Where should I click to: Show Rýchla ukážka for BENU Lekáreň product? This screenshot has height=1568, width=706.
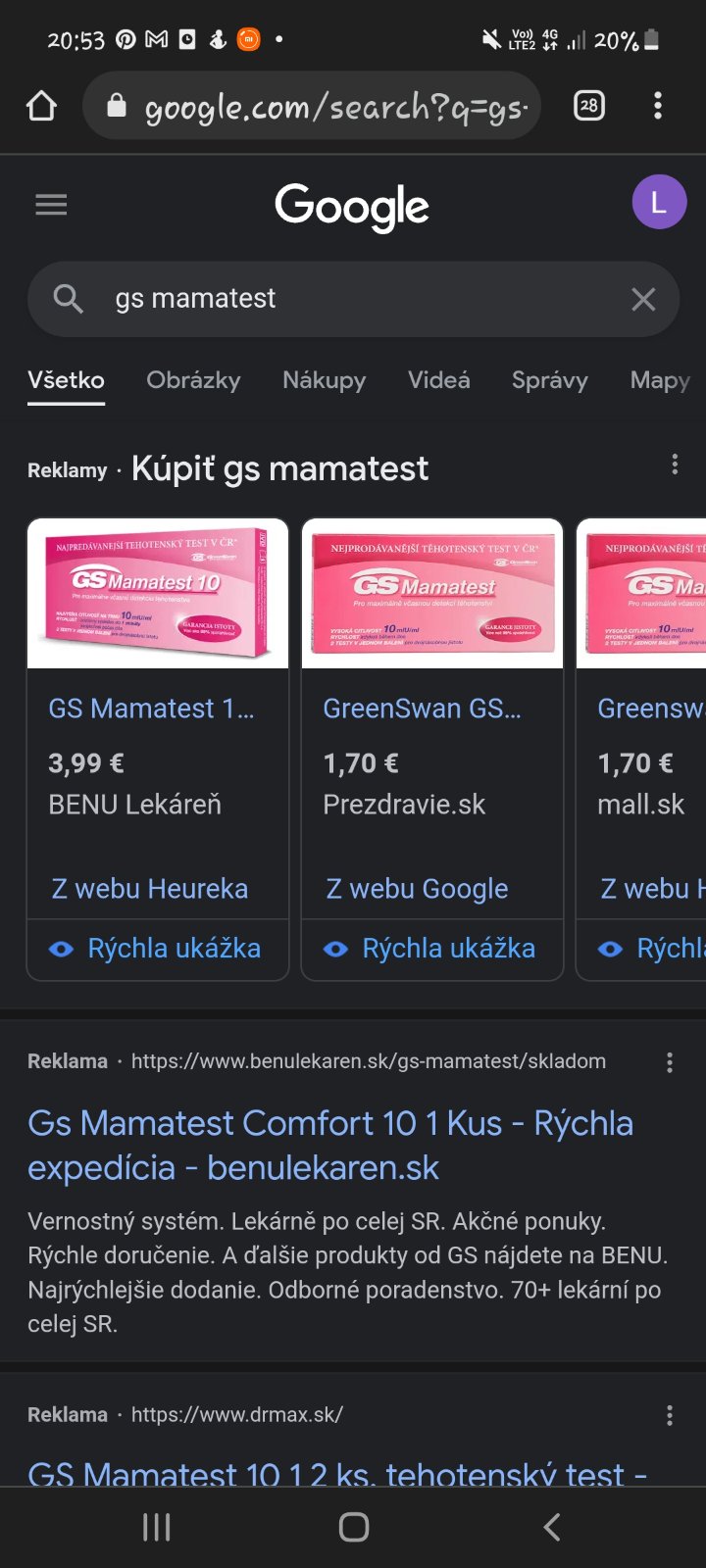158,949
